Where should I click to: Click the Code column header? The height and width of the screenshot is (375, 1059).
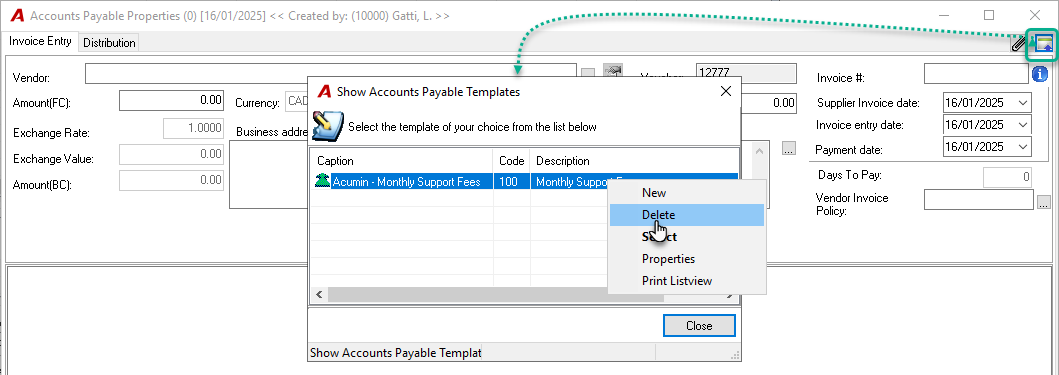tap(511, 161)
